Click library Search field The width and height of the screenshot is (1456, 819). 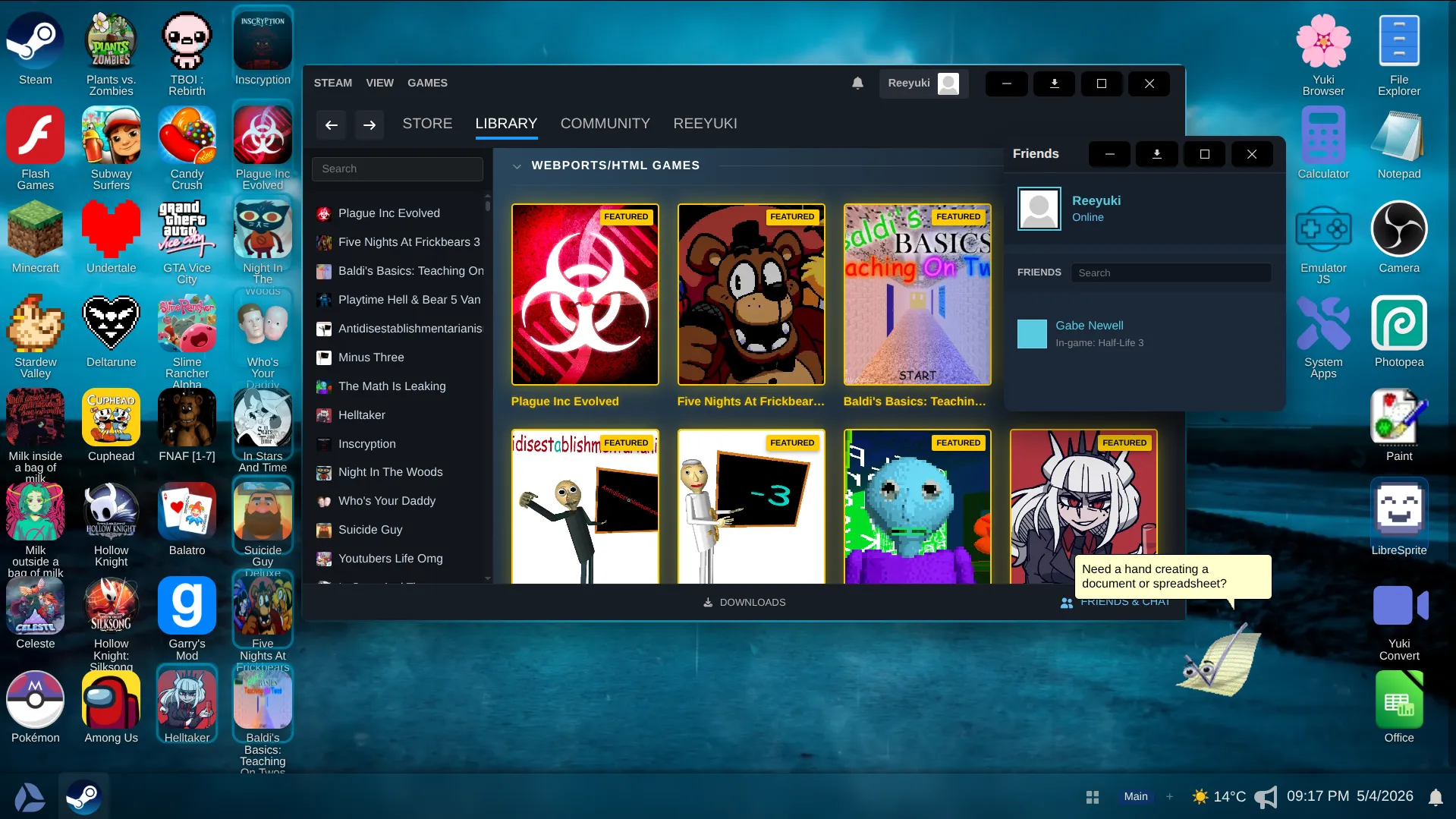397,169
